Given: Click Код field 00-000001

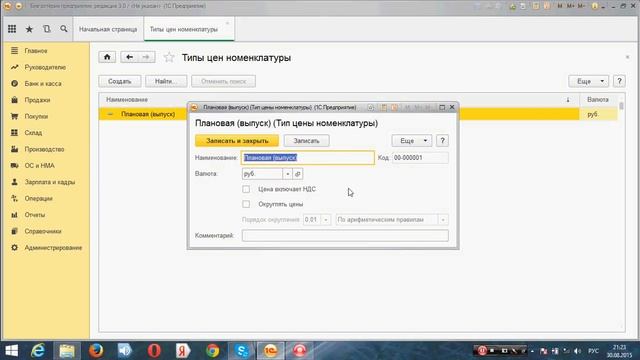Looking at the screenshot, I should pyautogui.click(x=420, y=158).
